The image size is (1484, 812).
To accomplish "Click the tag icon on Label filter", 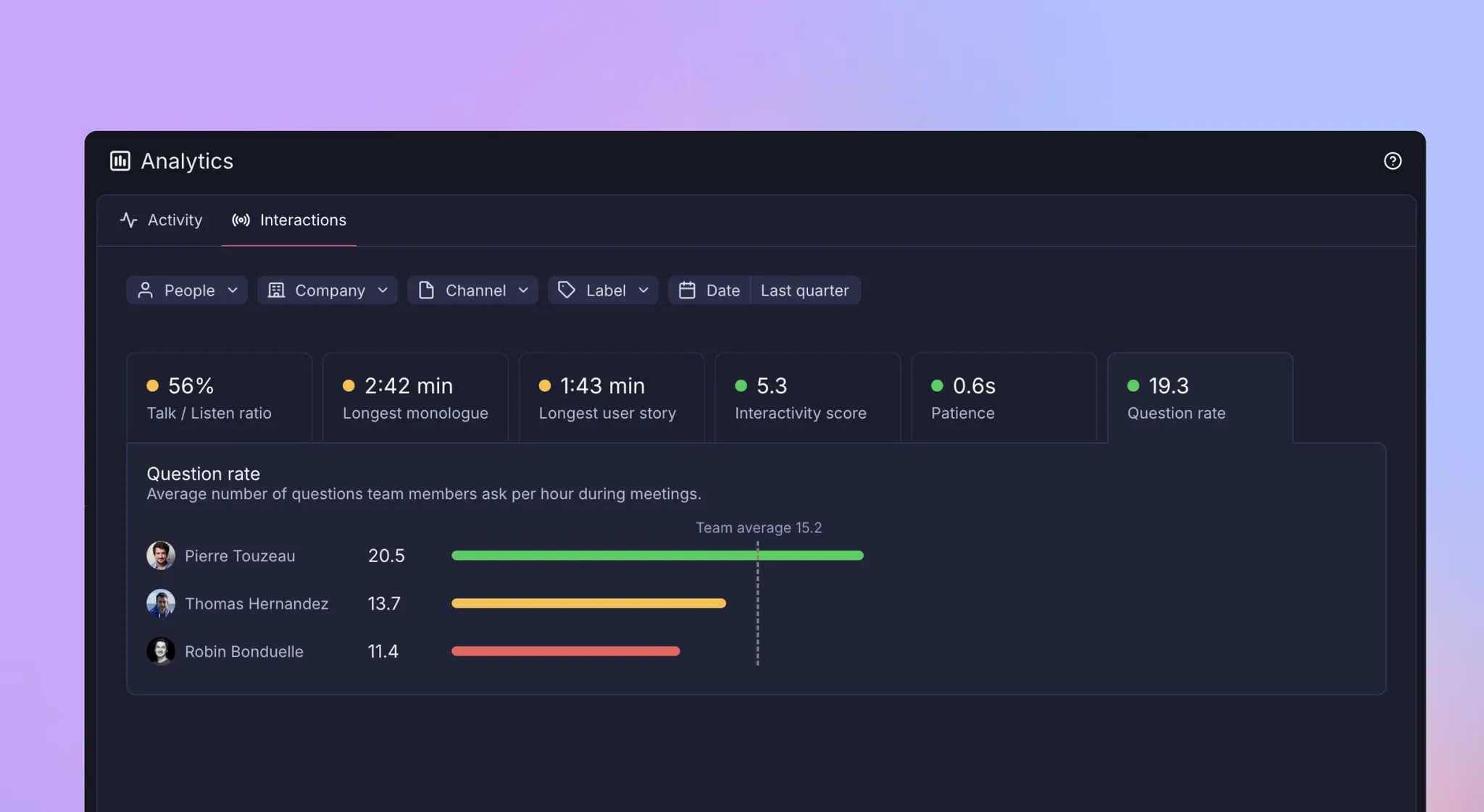I will point(567,290).
